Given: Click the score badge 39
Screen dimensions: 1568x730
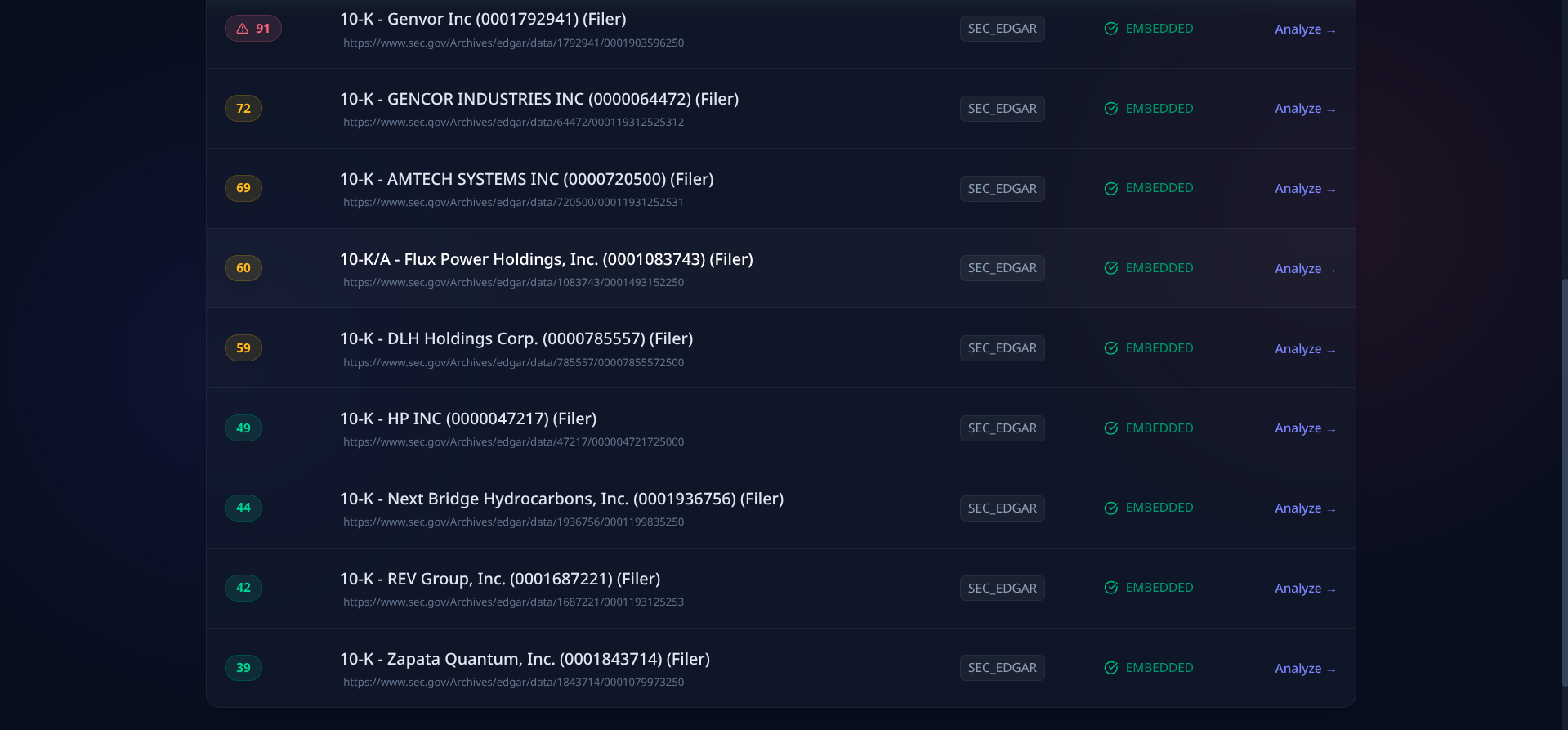Looking at the screenshot, I should pos(243,668).
